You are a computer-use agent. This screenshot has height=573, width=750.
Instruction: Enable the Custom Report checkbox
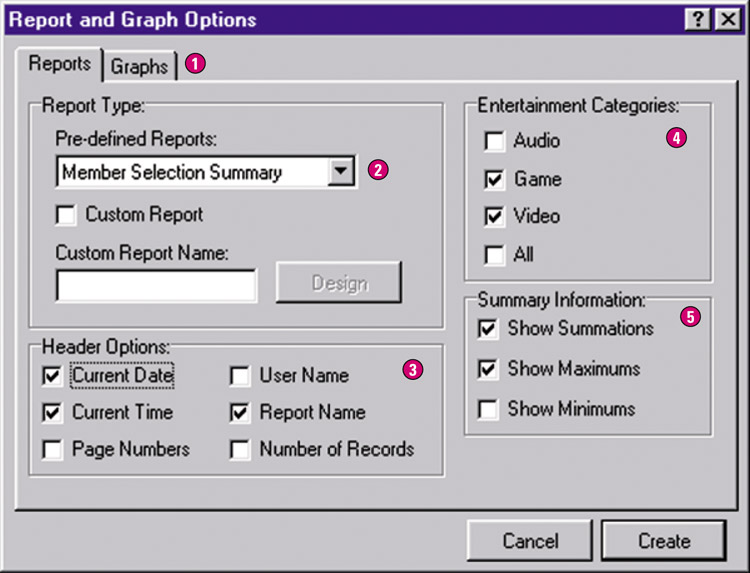[67, 215]
